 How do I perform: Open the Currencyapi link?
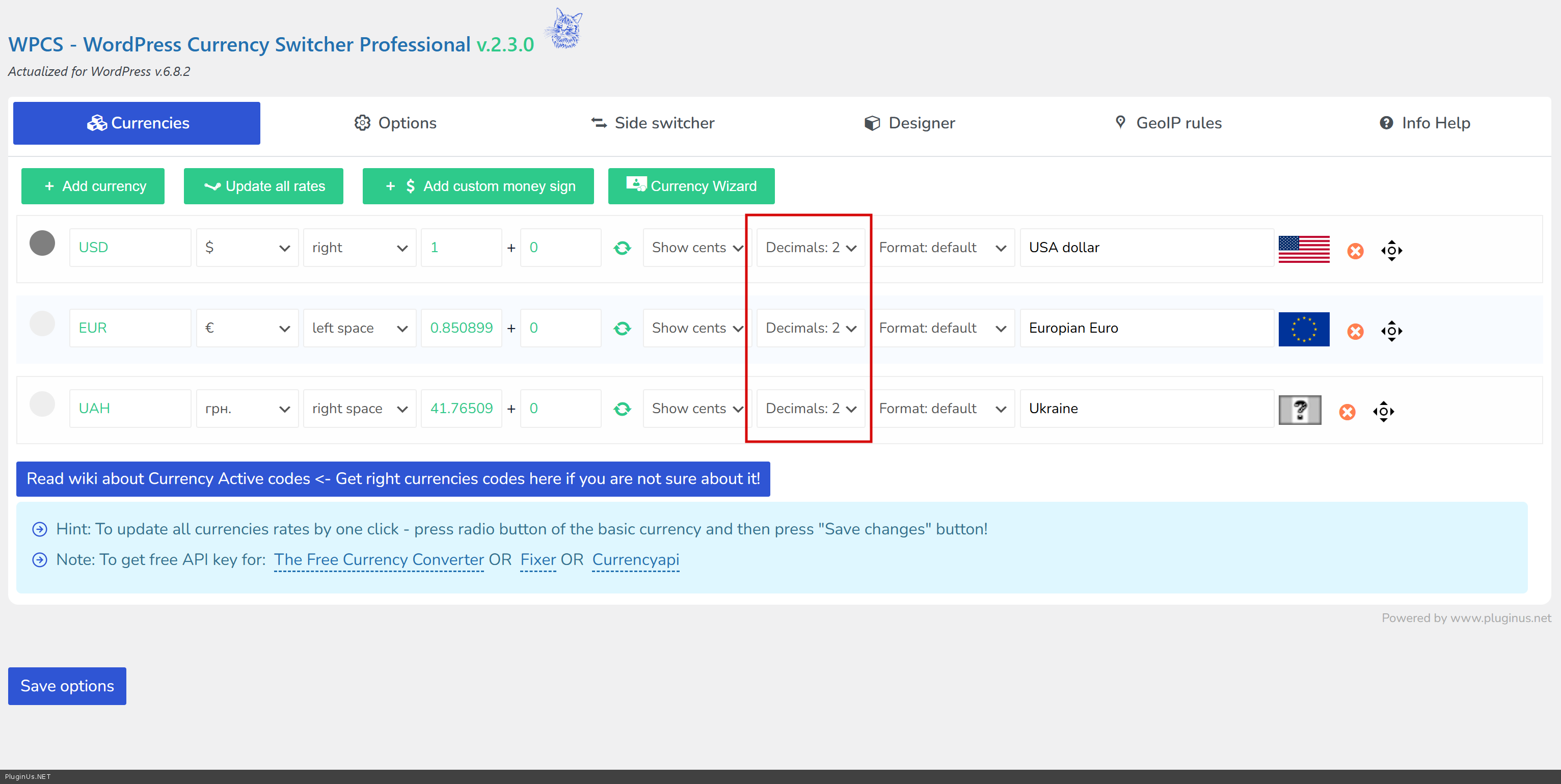click(x=635, y=559)
